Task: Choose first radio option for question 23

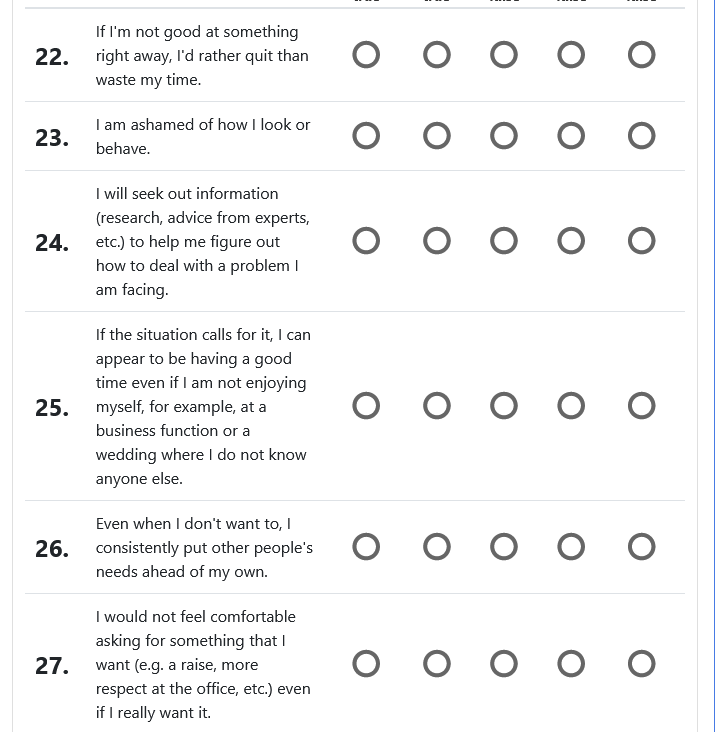Action: click(x=366, y=136)
